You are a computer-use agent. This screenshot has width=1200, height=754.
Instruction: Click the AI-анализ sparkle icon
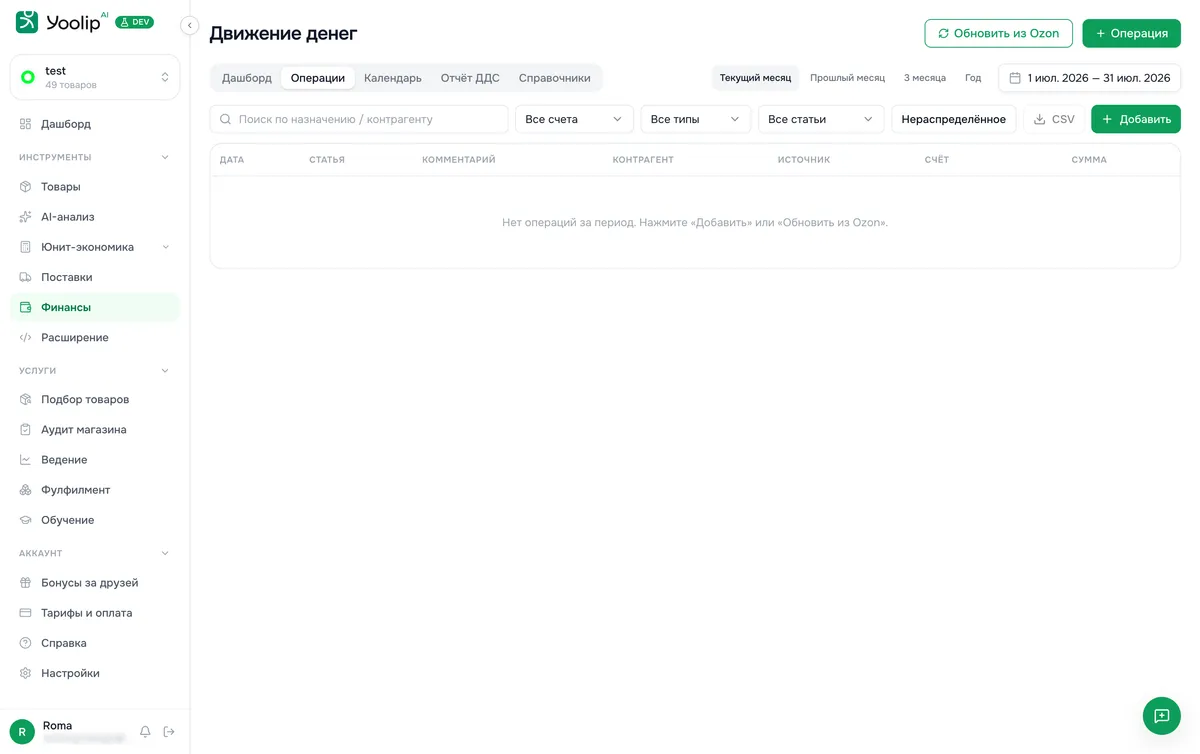point(26,217)
